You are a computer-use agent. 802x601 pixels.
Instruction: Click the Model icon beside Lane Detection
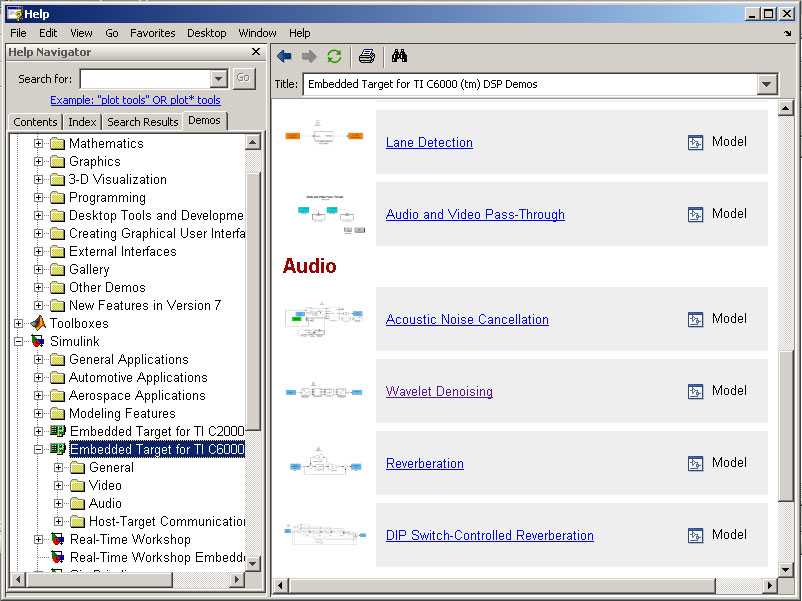(695, 142)
